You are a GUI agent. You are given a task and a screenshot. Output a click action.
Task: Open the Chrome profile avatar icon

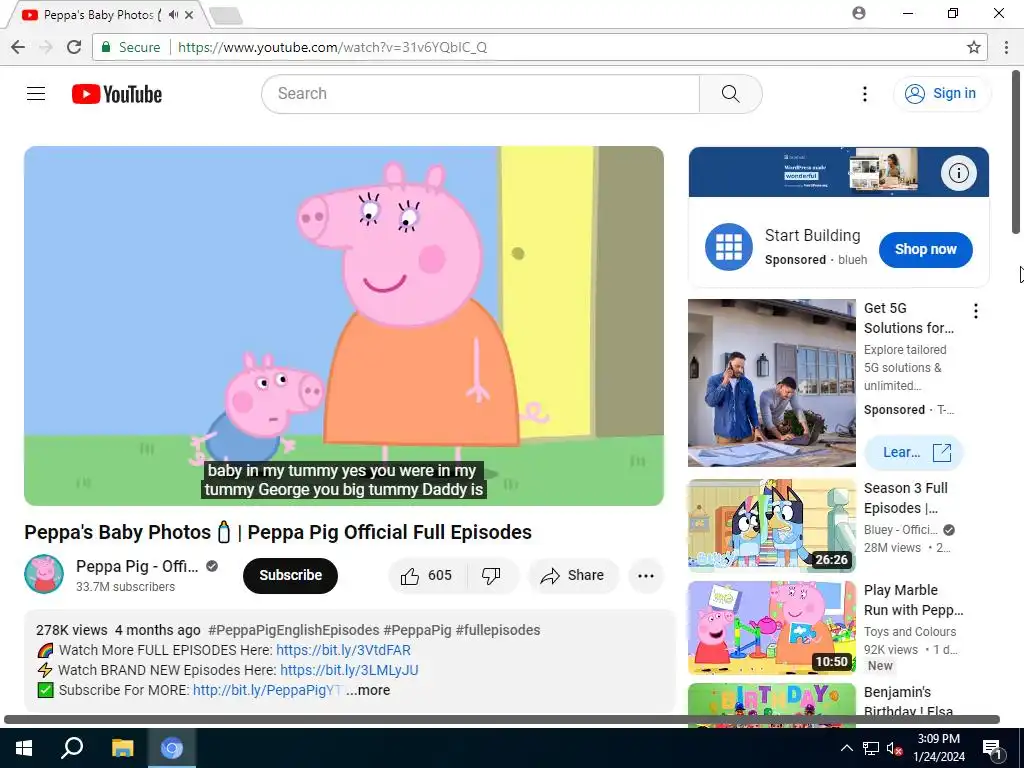pos(859,13)
